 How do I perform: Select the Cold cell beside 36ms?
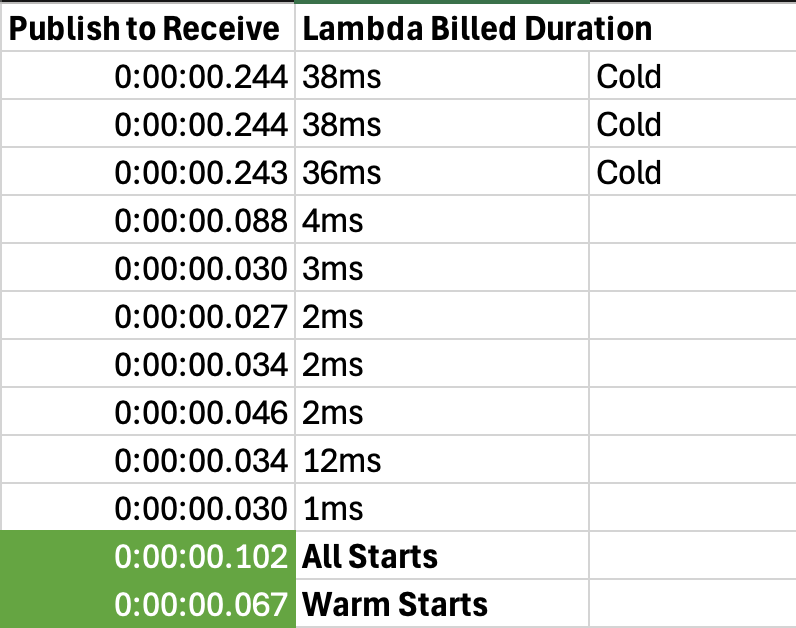coord(629,173)
